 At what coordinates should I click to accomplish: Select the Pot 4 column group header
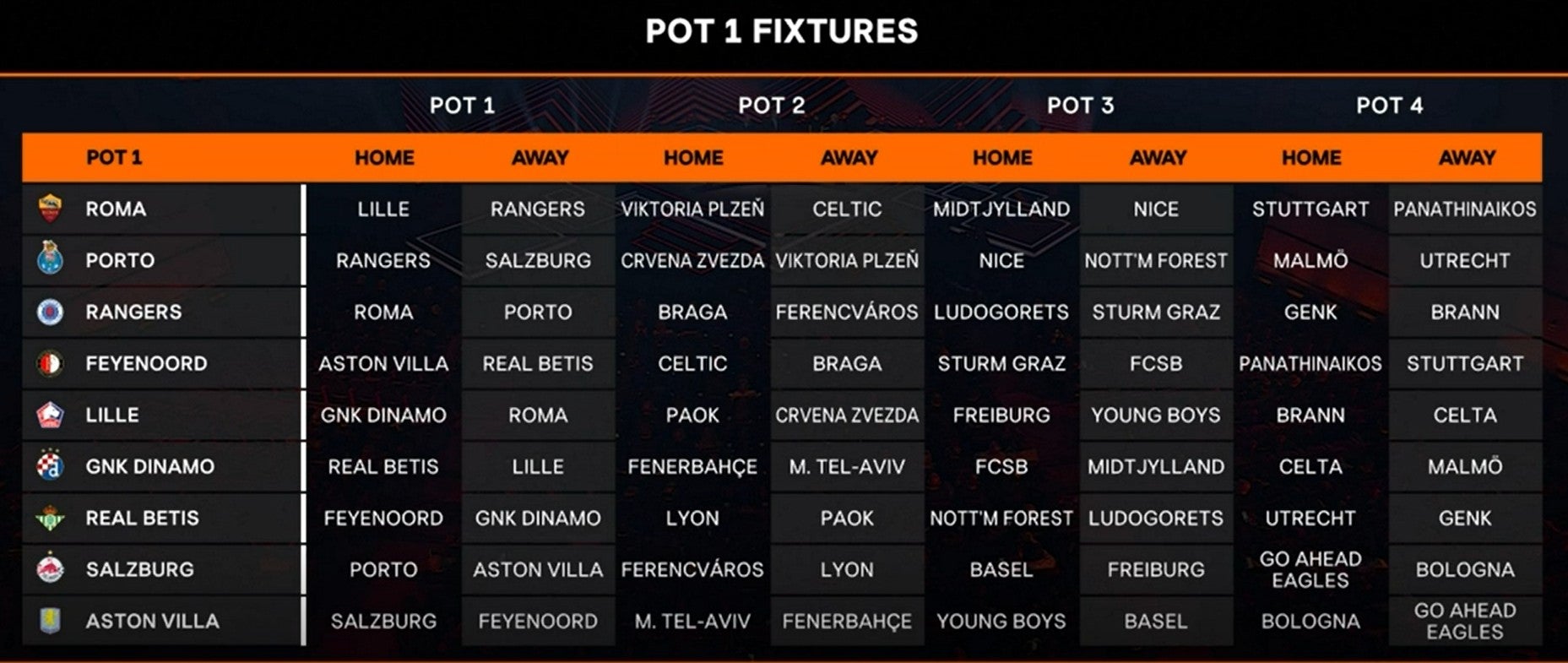pyautogui.click(x=1389, y=106)
